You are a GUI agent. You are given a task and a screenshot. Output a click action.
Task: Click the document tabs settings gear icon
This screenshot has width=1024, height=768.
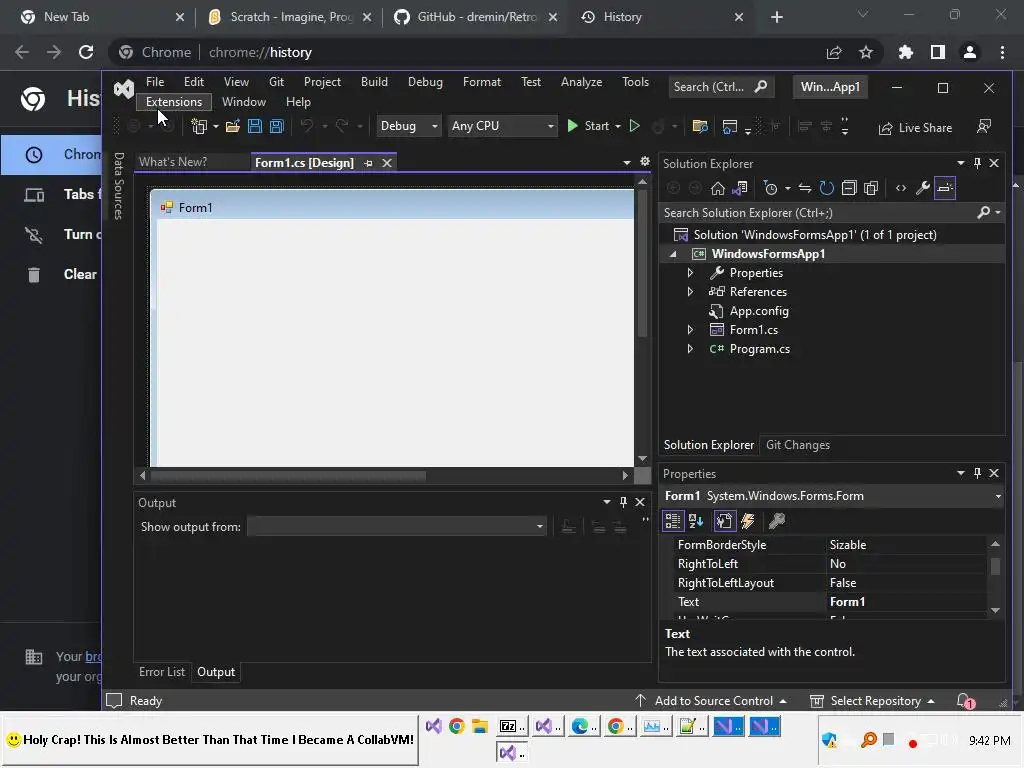click(x=645, y=161)
